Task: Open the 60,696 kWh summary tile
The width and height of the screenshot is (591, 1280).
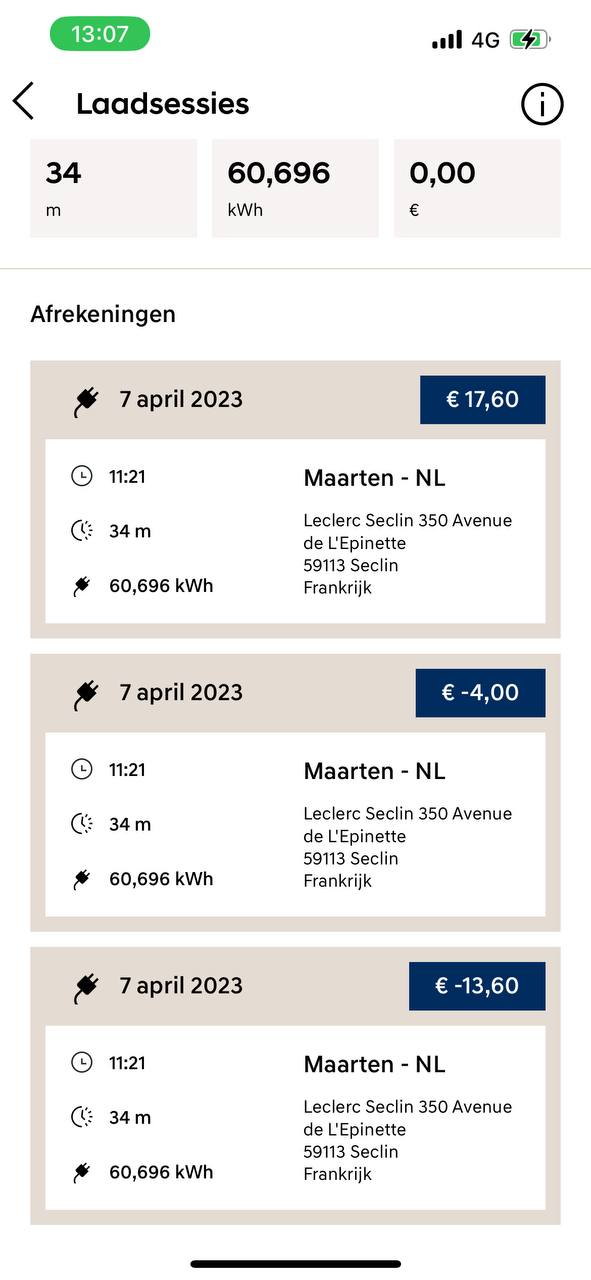Action: pyautogui.click(x=295, y=188)
